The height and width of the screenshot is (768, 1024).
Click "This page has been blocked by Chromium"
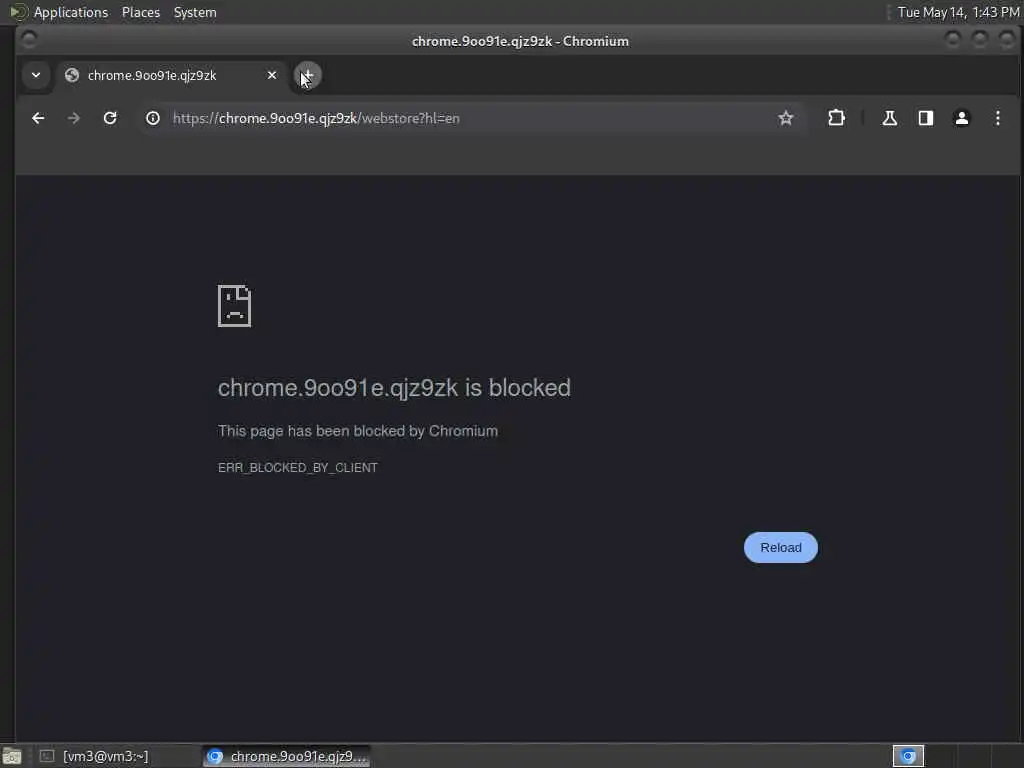357,431
